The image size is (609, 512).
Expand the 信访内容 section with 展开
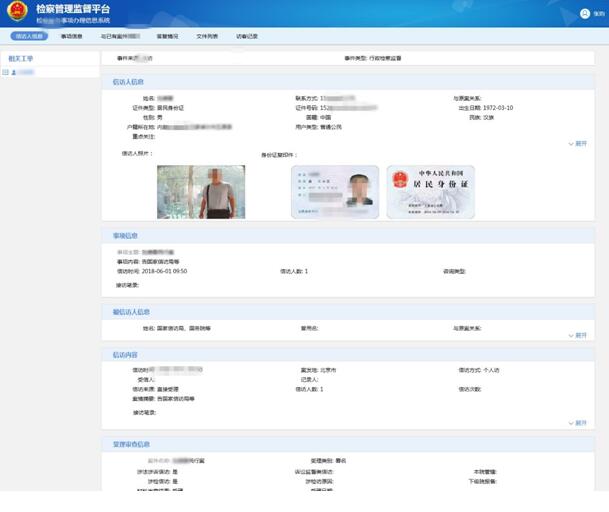pos(578,423)
